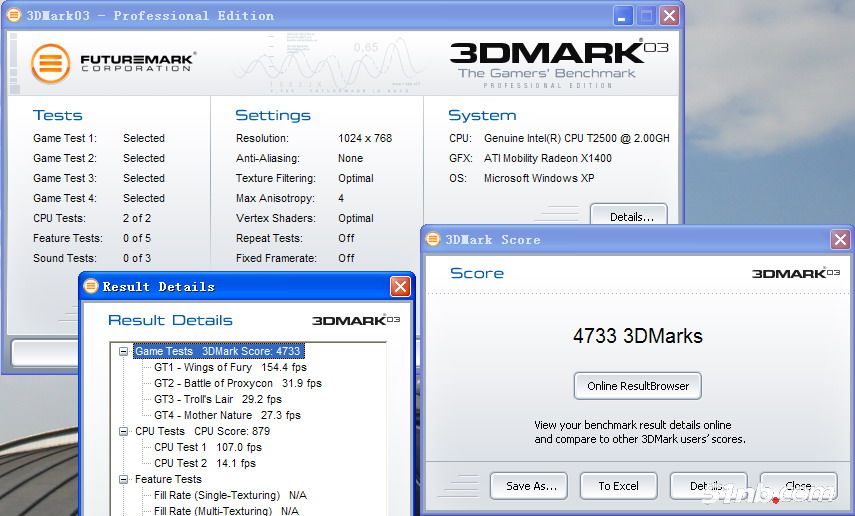Export results with To Excel button

coord(618,486)
